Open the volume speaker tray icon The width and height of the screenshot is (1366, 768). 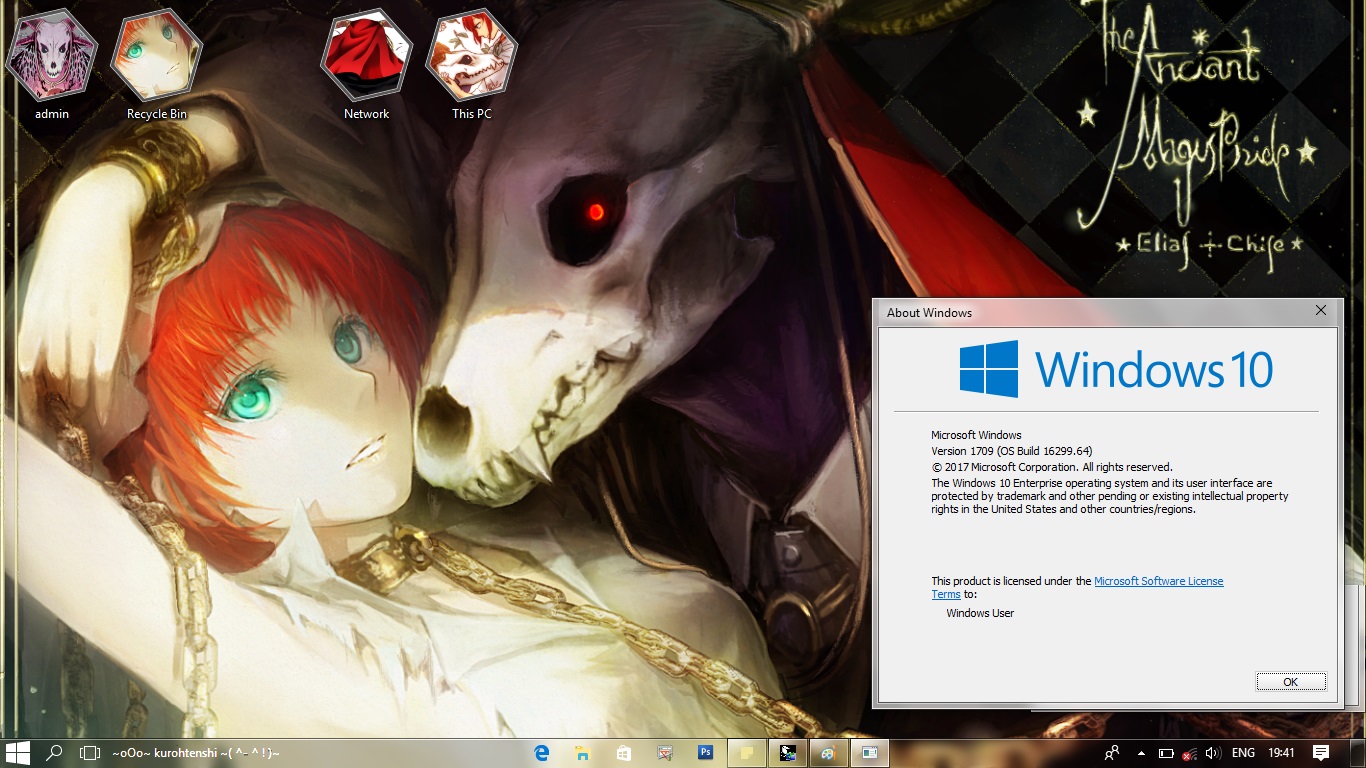(1213, 753)
